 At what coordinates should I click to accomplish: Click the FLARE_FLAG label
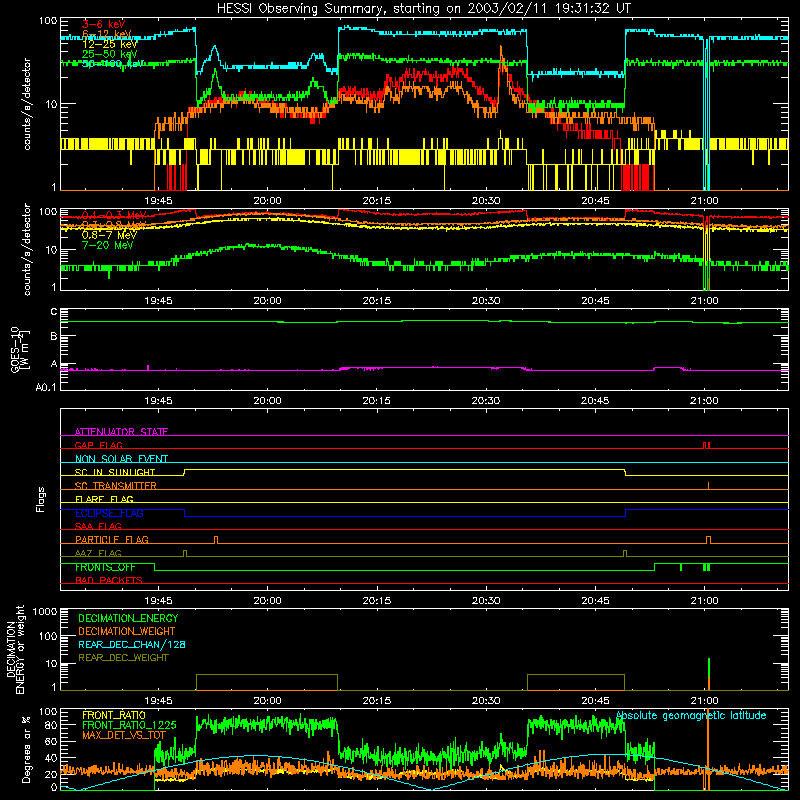point(104,499)
